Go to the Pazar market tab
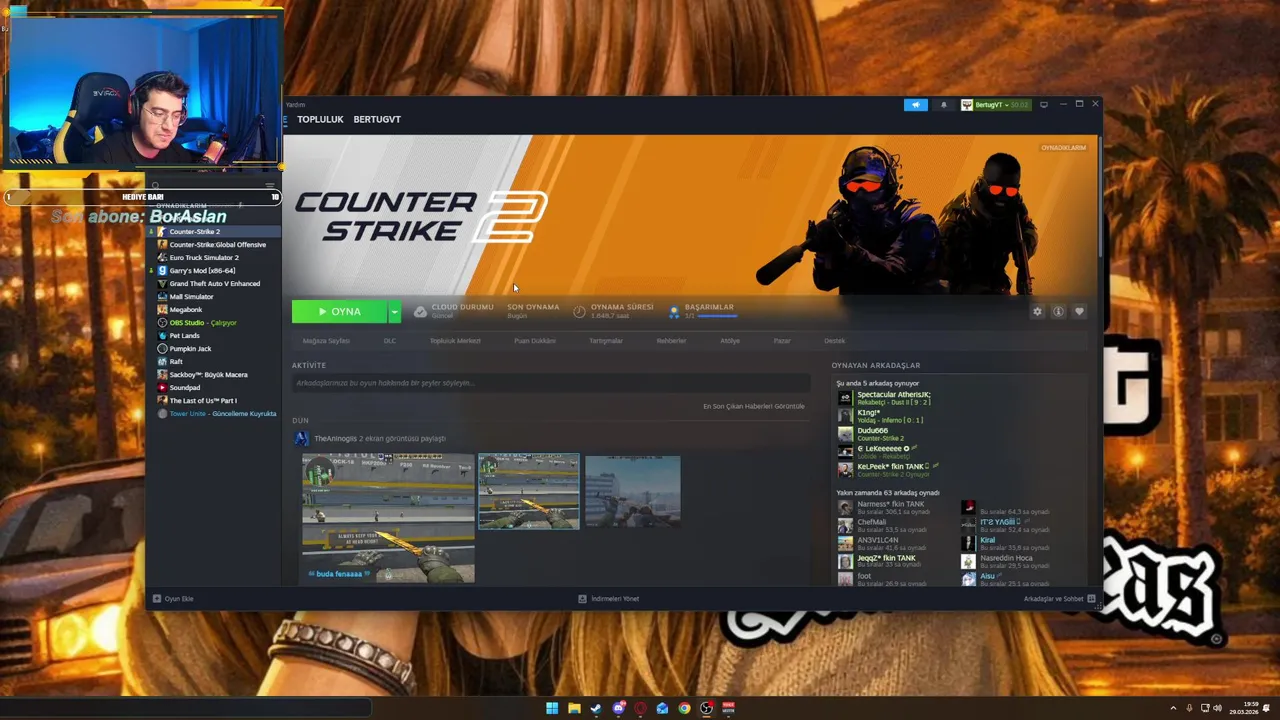 click(x=782, y=341)
